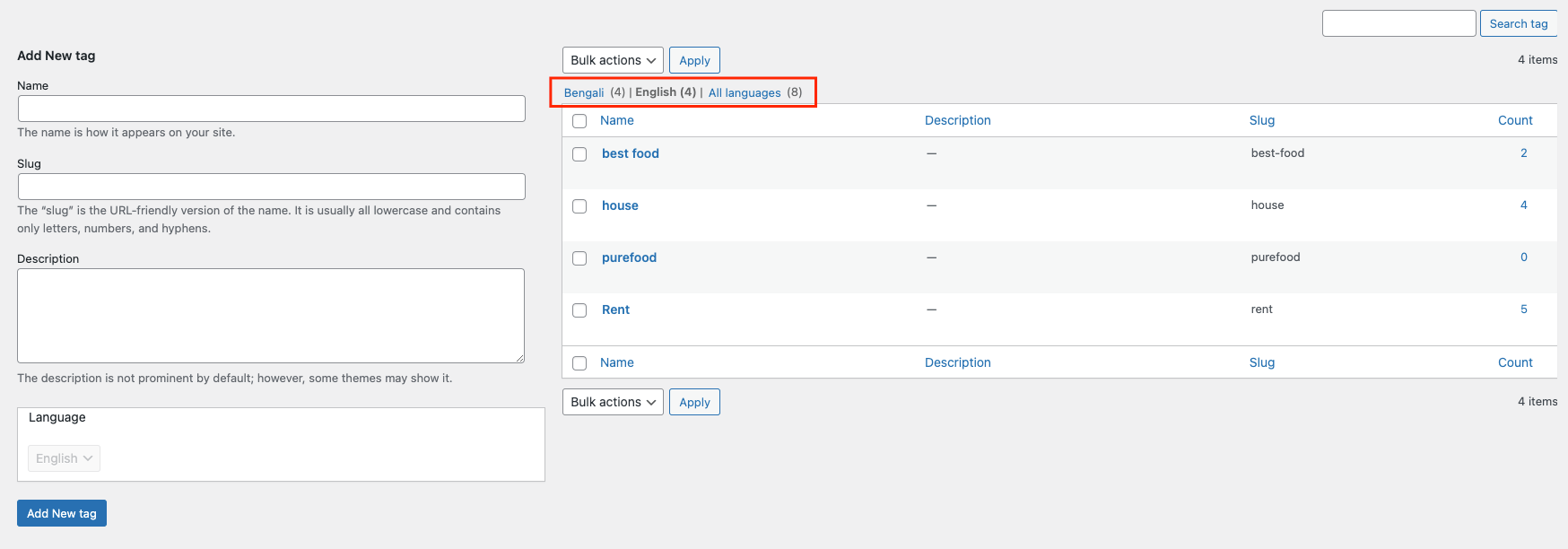Screen dimensions: 1568x549
Task: Click the Add New tag button
Action: [62, 513]
